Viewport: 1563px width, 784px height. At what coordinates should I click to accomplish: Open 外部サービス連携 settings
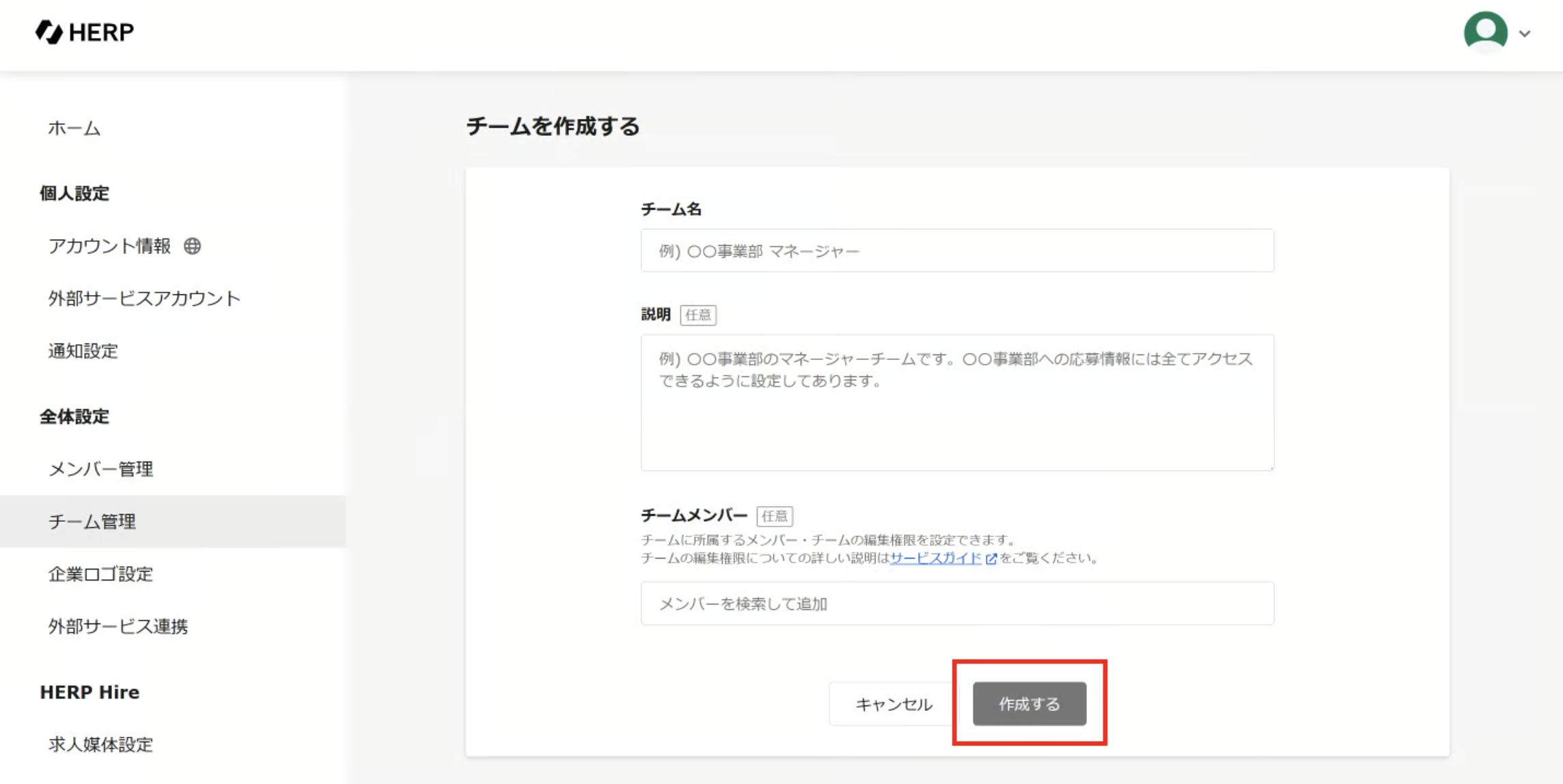tap(117, 626)
